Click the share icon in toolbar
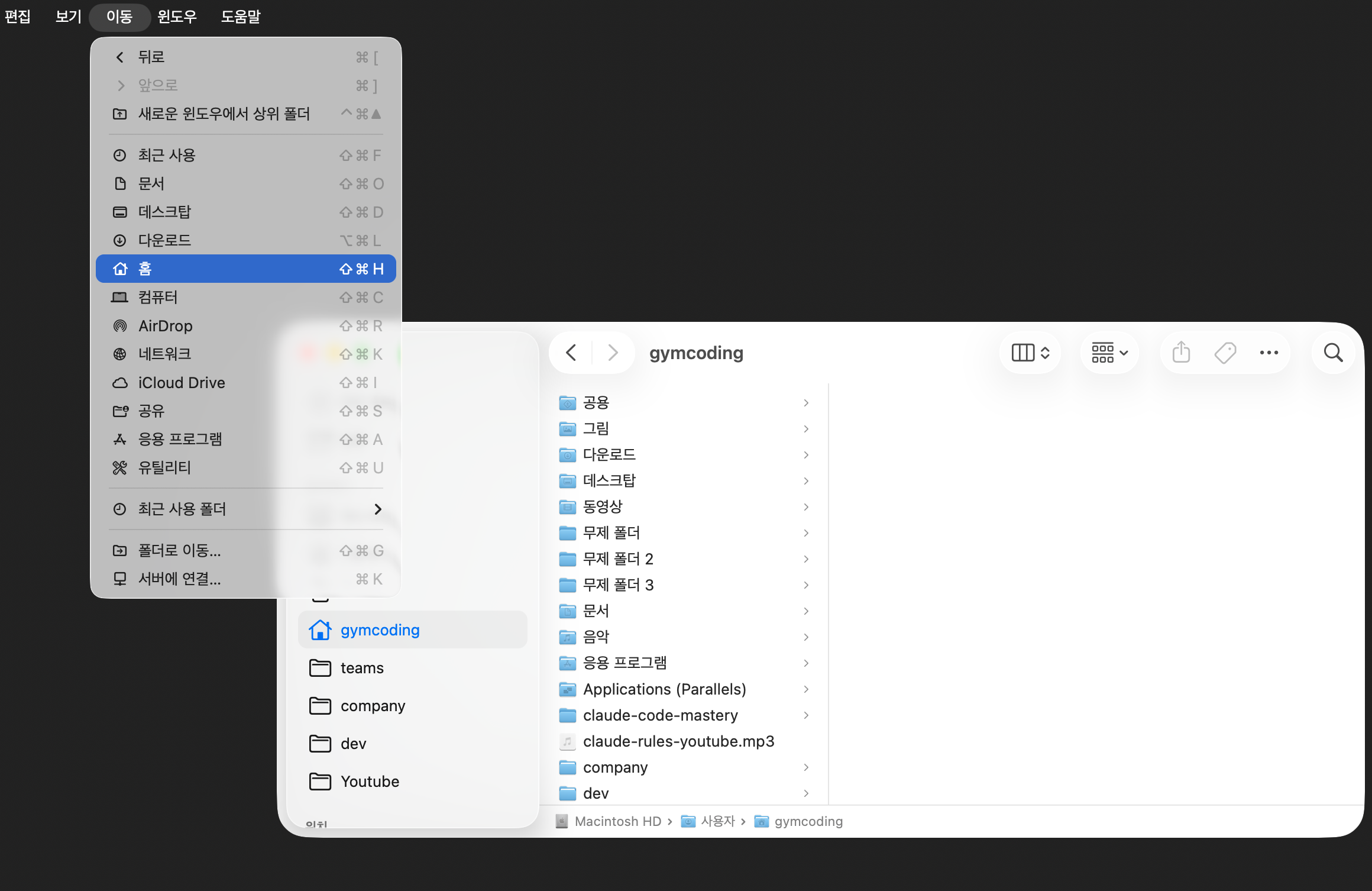The width and height of the screenshot is (1372, 891). point(1181,353)
